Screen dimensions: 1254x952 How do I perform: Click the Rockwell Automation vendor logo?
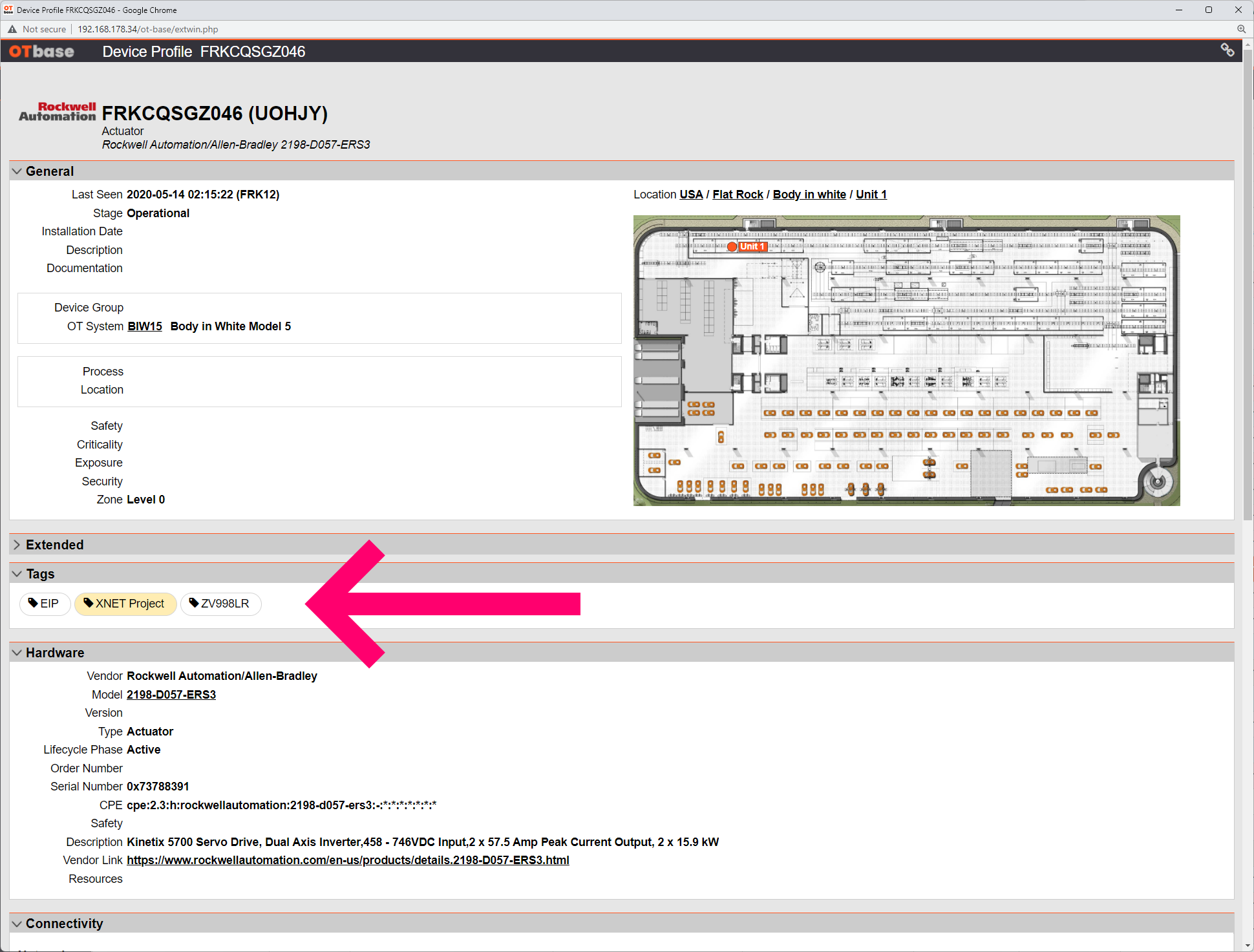point(58,112)
